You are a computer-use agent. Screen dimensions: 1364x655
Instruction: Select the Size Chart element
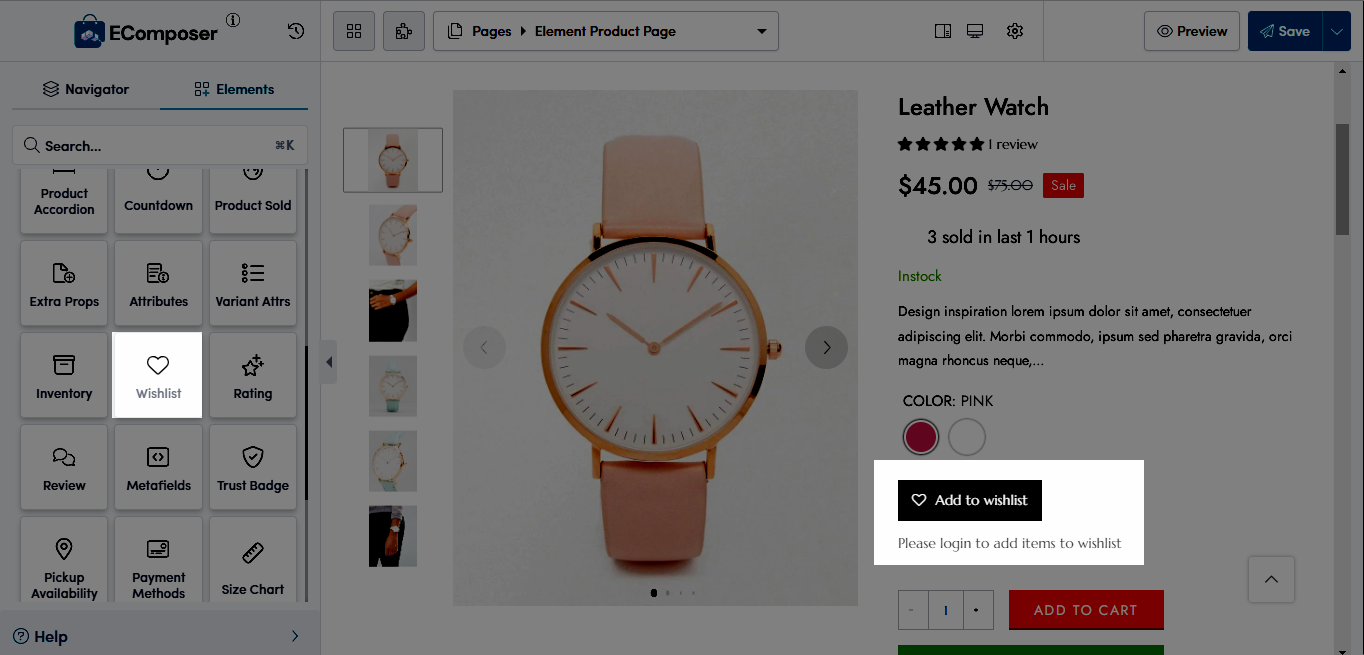pyautogui.click(x=253, y=559)
